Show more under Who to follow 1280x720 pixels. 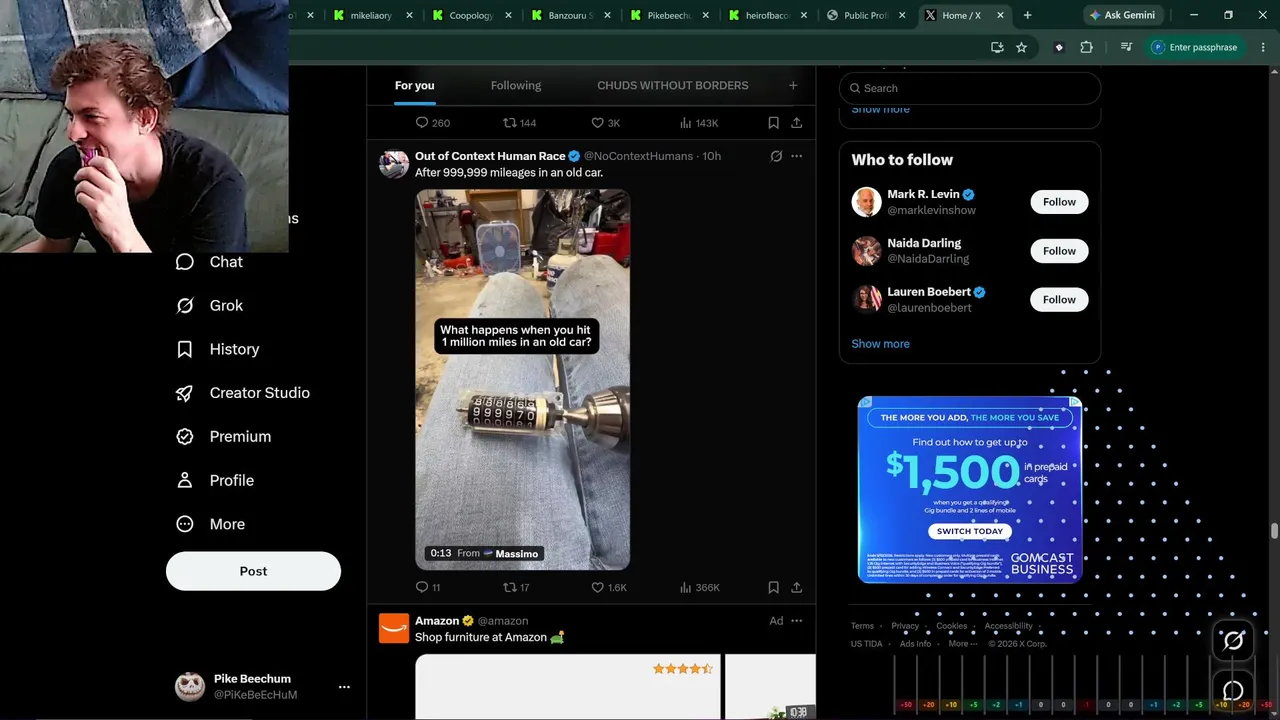(x=880, y=344)
